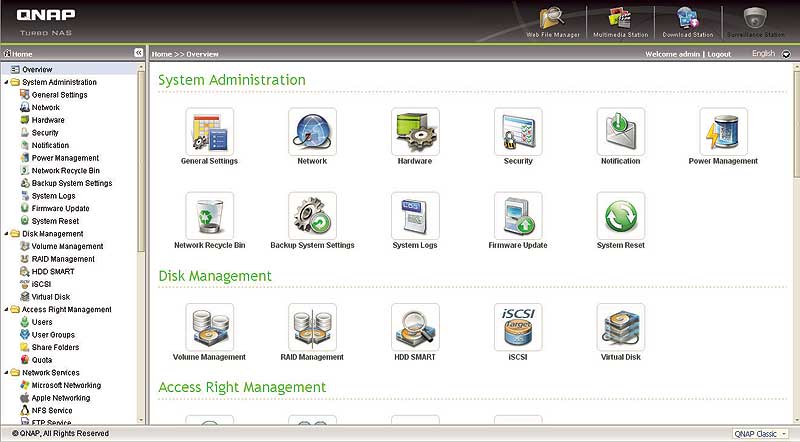The image size is (800, 442).
Task: Open the Notification envelope icon in main panel
Action: pyautogui.click(x=621, y=132)
